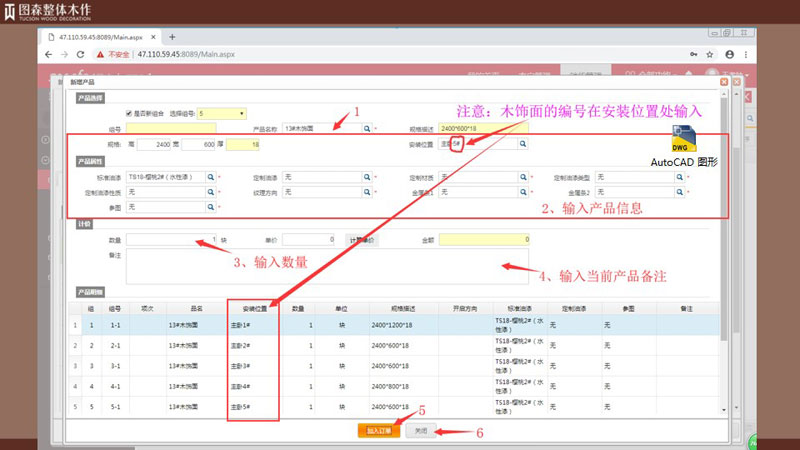Open the AutoCAD 图形 DWG file icon

click(x=685, y=139)
